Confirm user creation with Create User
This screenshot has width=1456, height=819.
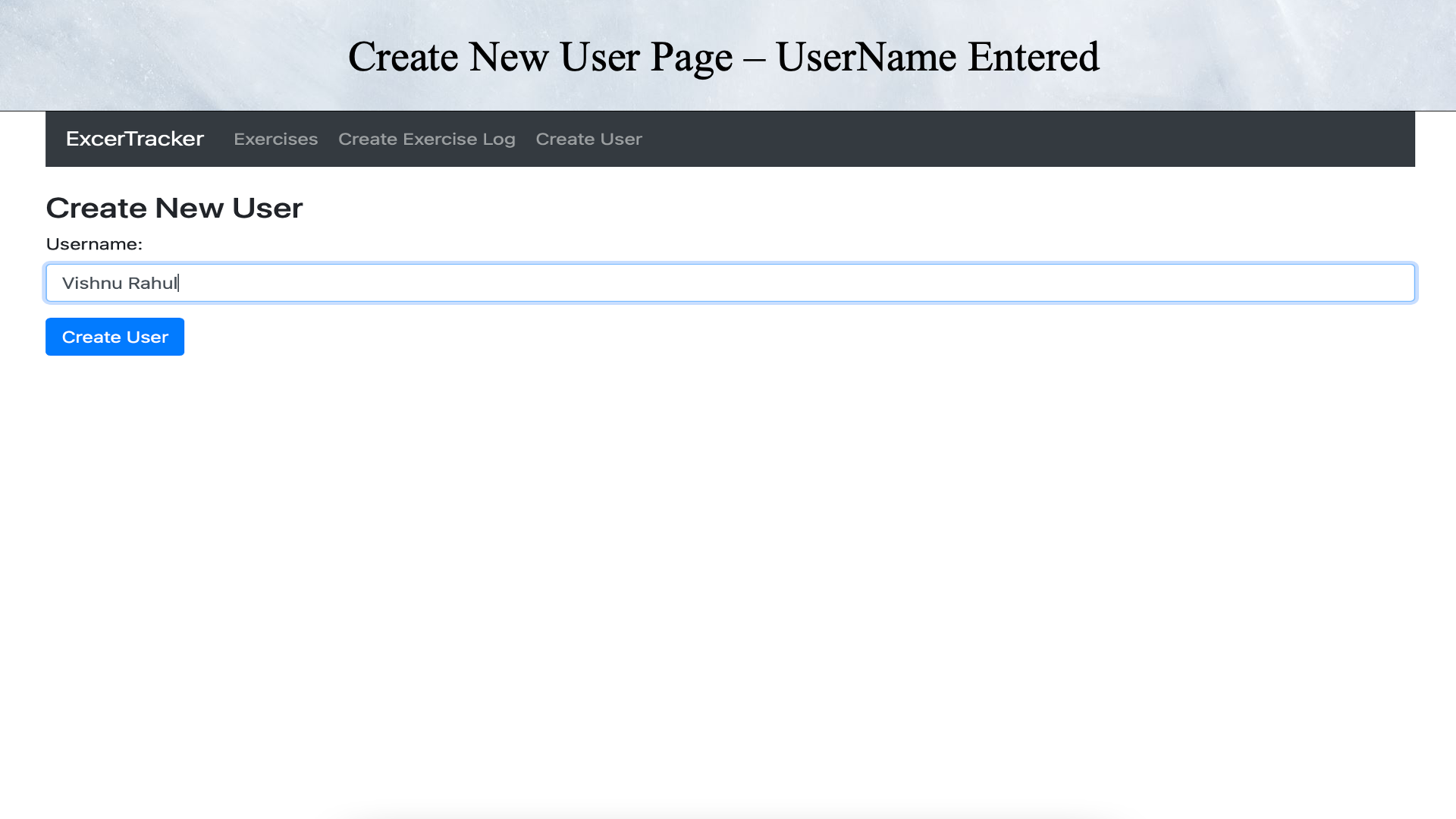pyautogui.click(x=115, y=337)
